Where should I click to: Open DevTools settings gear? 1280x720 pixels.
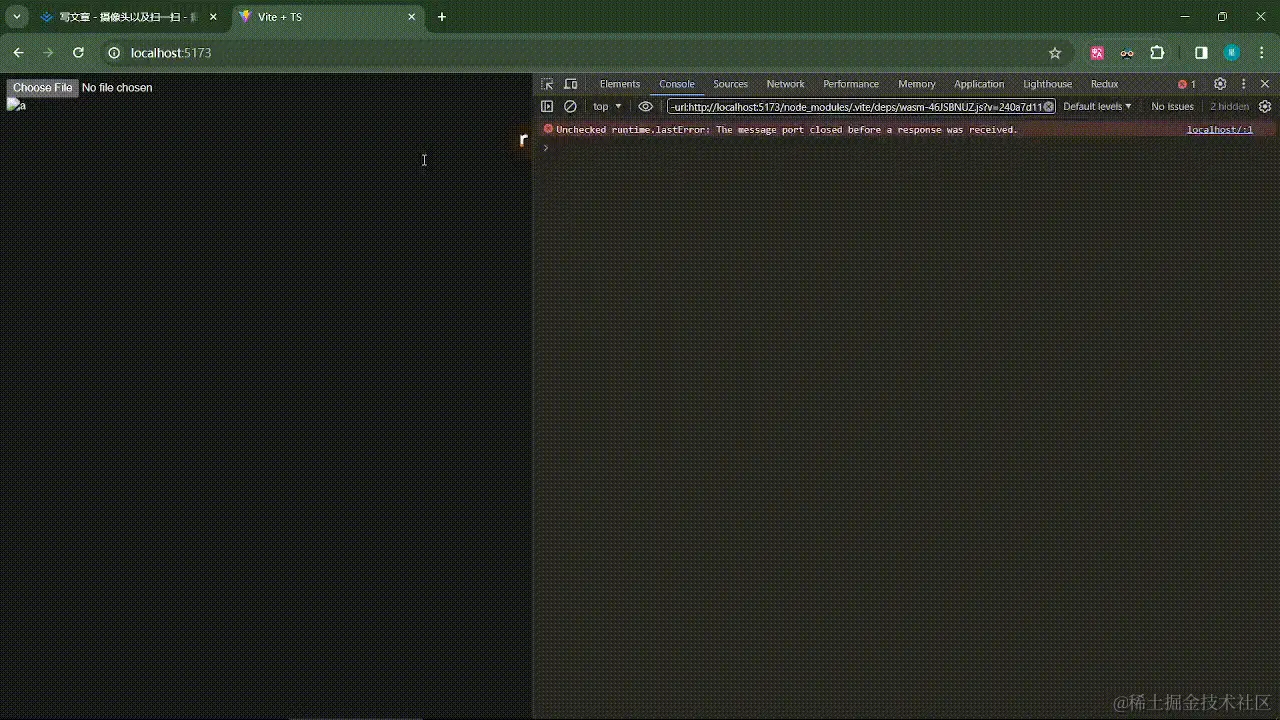pyautogui.click(x=1219, y=84)
